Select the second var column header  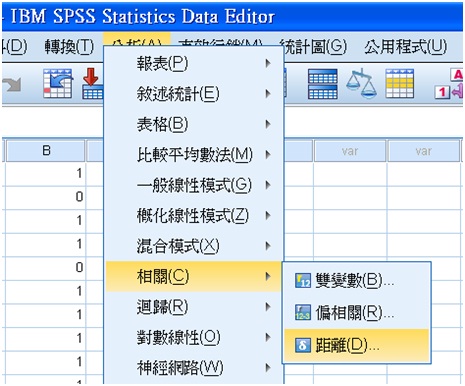[424, 151]
